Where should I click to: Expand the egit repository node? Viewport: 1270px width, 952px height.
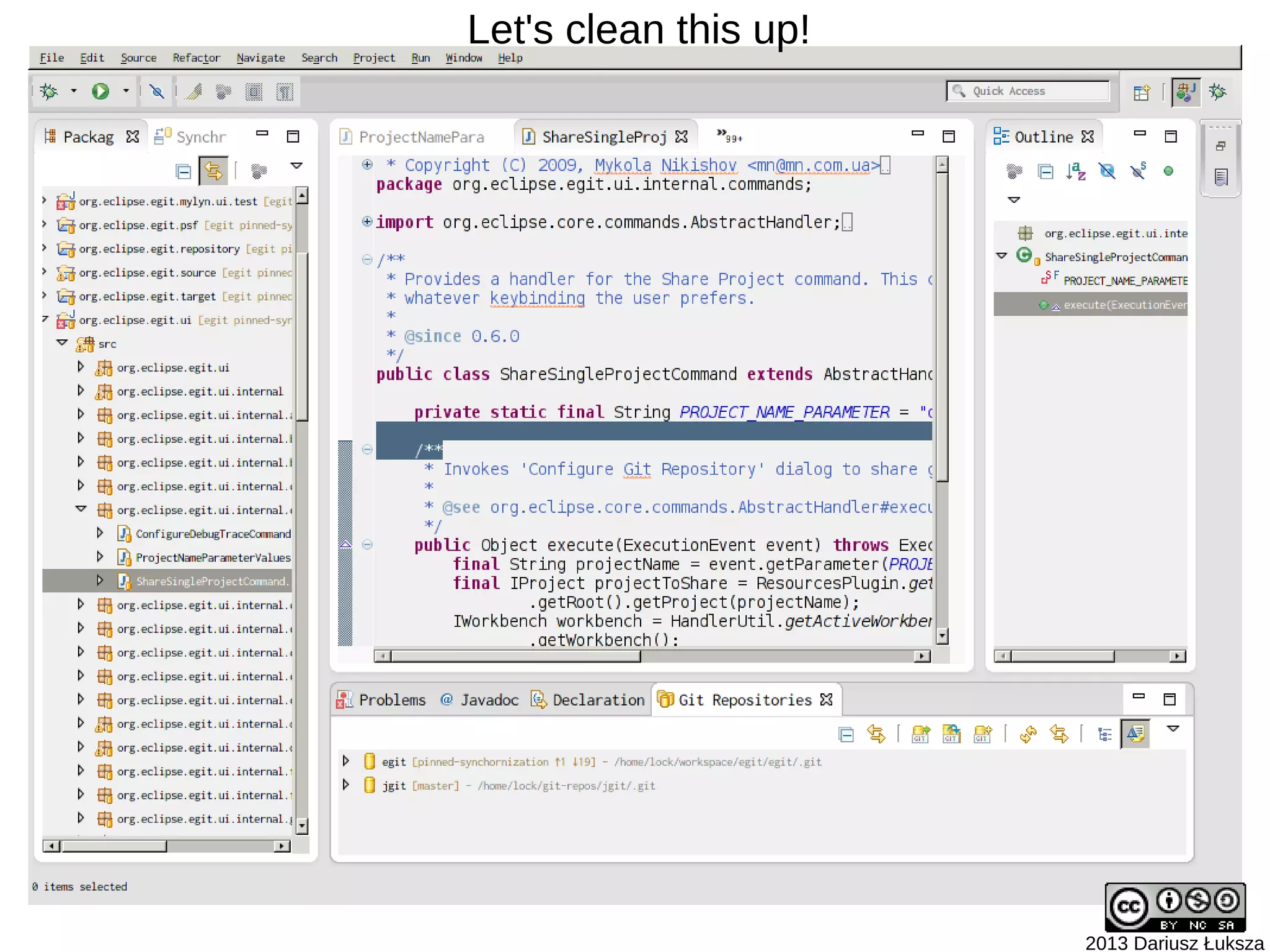coord(346,761)
